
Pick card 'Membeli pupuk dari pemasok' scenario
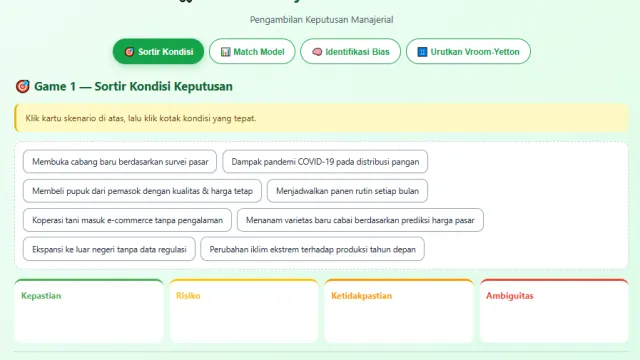(142, 191)
